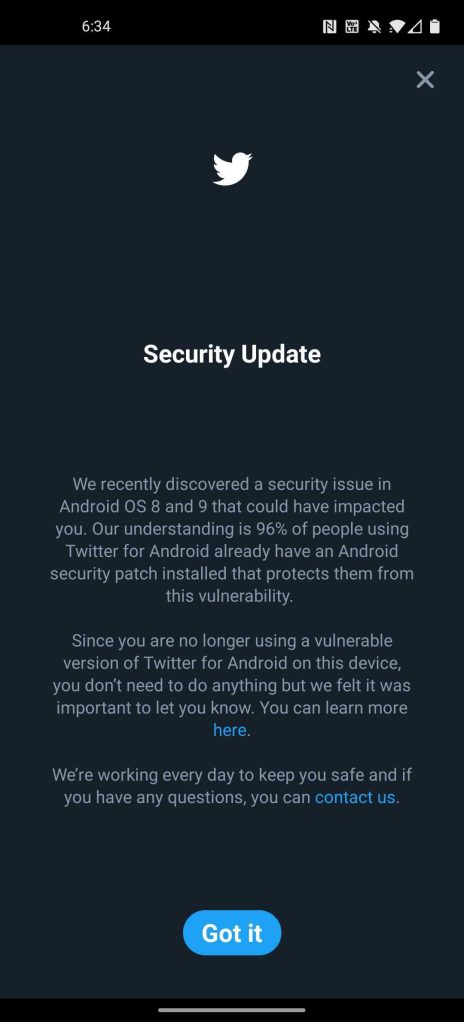
Task: Confirm with the 'Got it' button
Action: point(232,933)
